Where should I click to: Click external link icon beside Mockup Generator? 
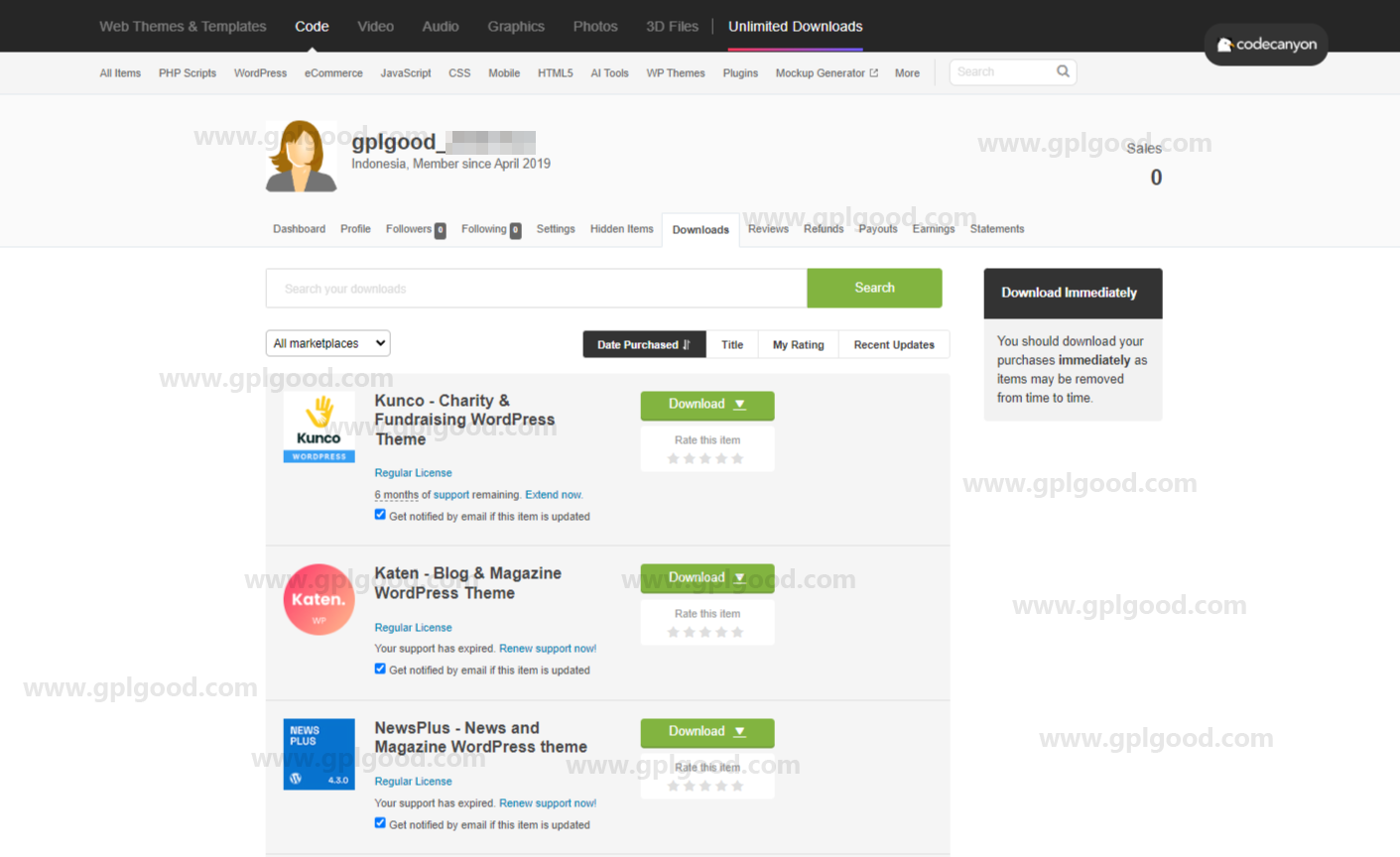[x=873, y=73]
